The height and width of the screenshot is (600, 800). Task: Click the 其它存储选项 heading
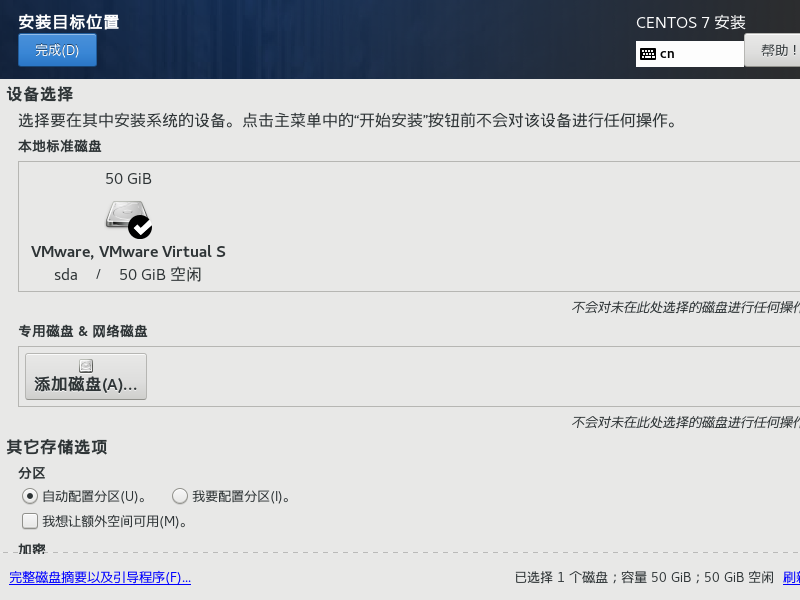pyautogui.click(x=57, y=447)
